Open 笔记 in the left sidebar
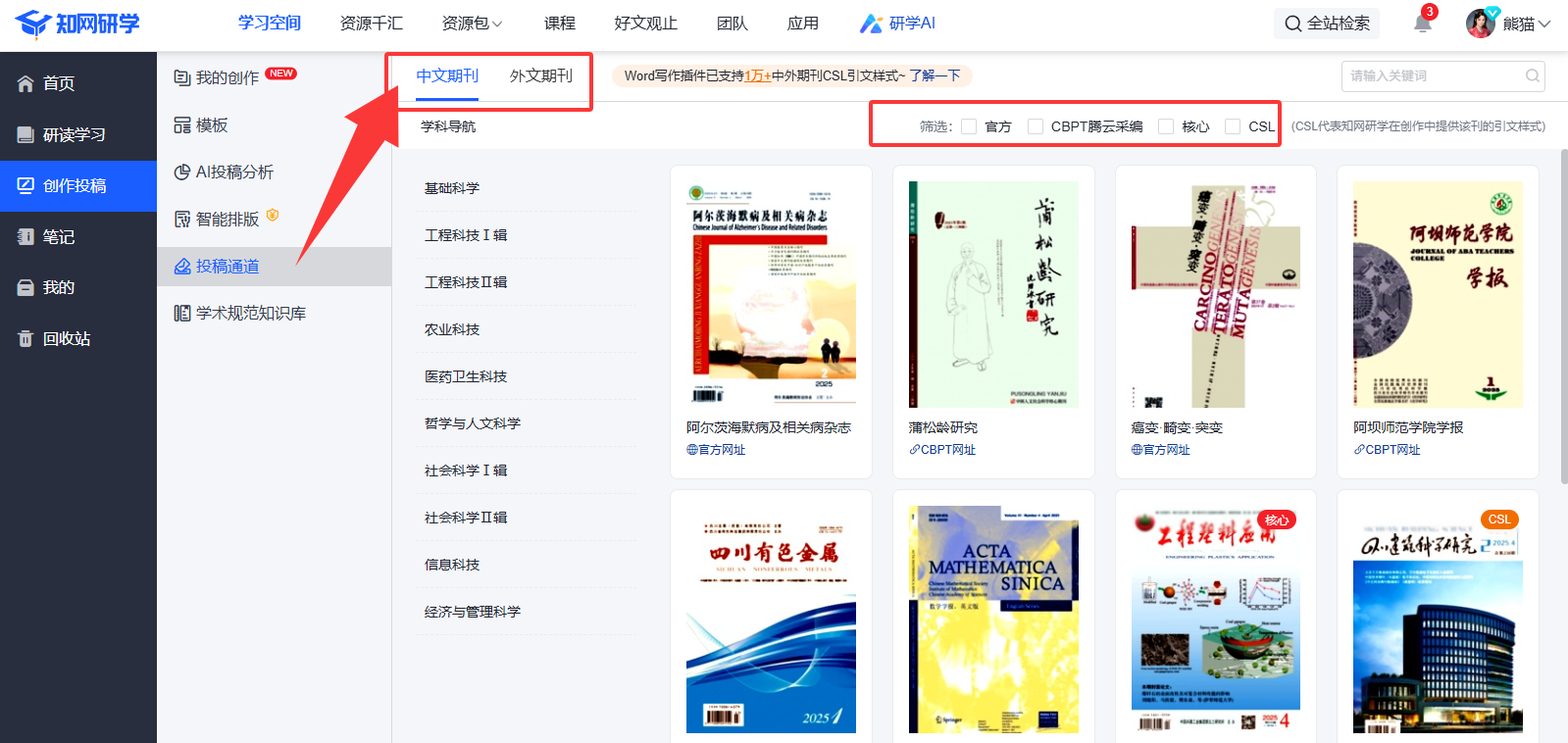 point(58,236)
